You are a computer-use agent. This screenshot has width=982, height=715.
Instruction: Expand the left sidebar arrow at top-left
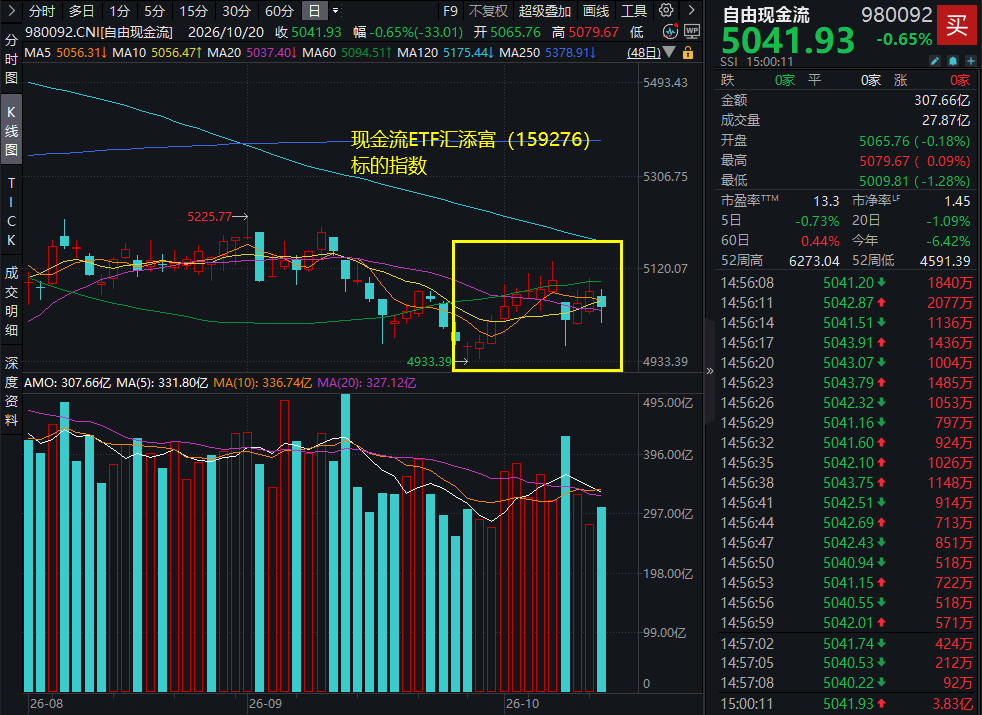(x=11, y=11)
